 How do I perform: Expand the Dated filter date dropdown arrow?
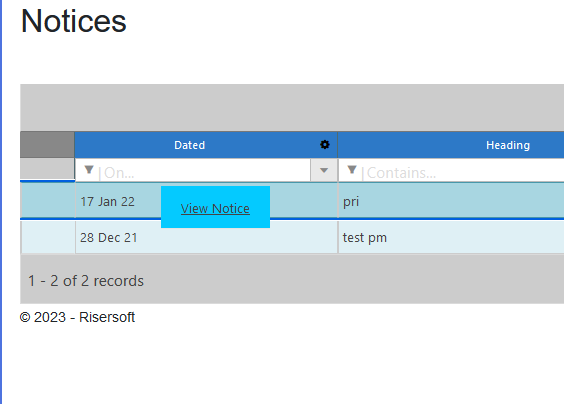tap(324, 170)
